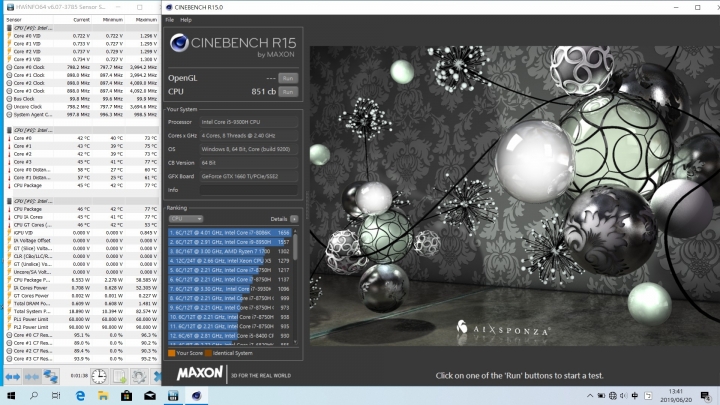This screenshot has width=720, height=405.
Task: Select ranking entry 3 AMD Ryzen 7 1700
Action: pos(230,252)
